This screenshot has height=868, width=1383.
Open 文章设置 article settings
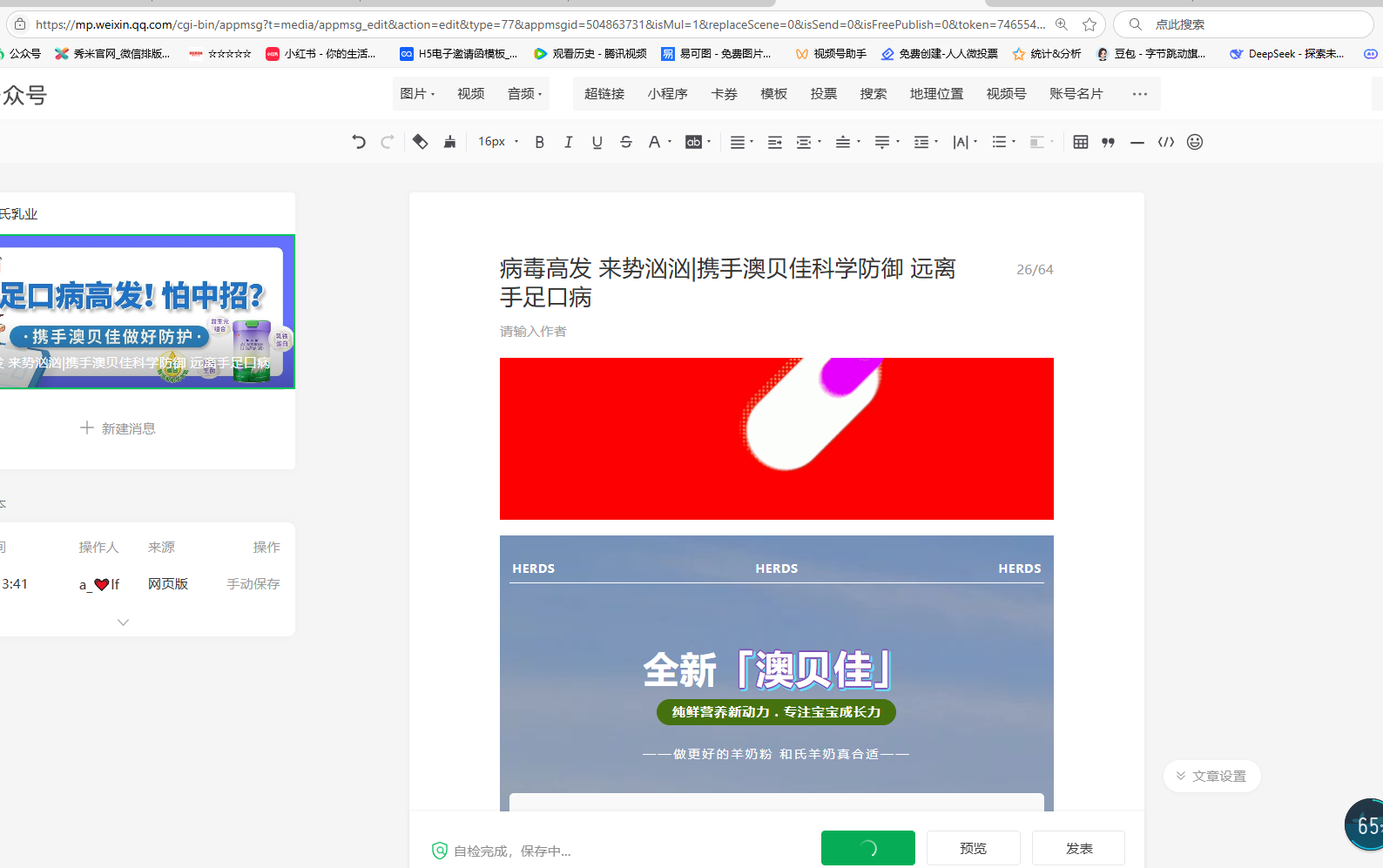tap(1211, 776)
